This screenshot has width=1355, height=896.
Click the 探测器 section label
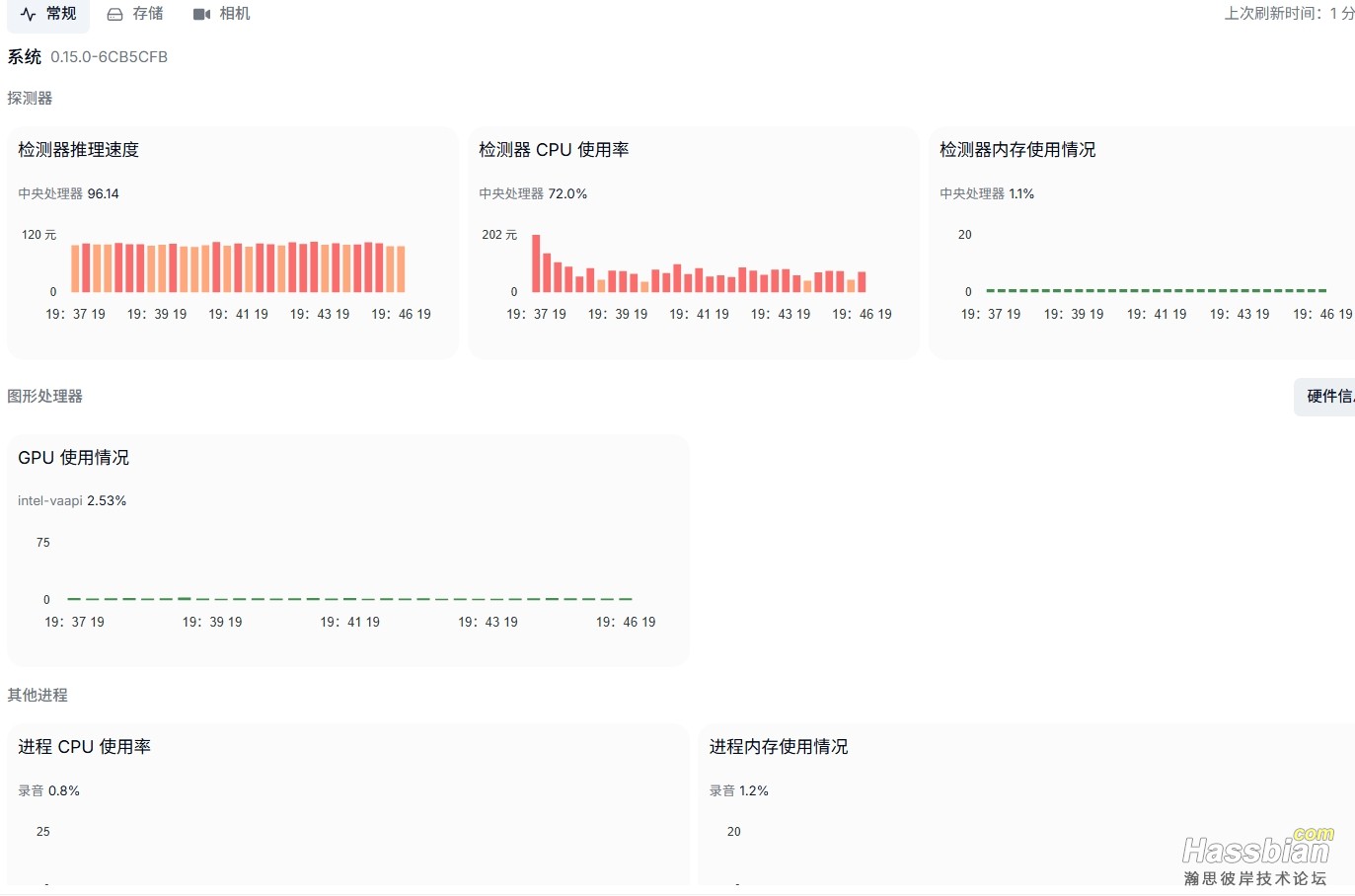tap(30, 98)
